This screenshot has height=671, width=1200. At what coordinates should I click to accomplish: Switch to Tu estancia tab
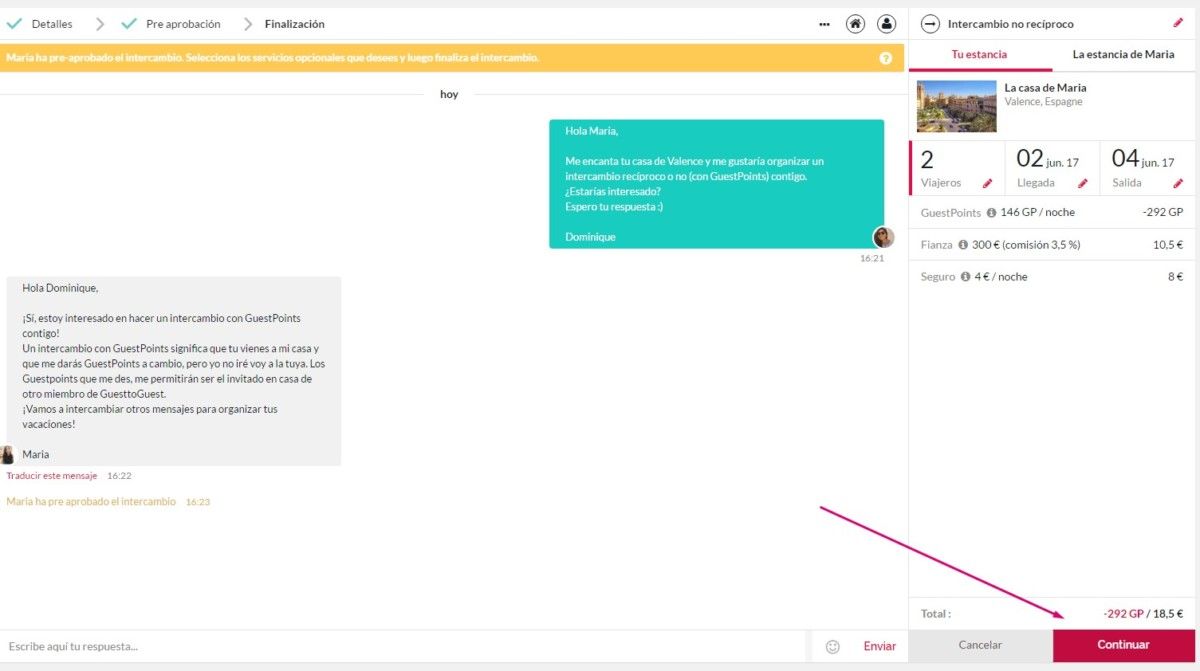pyautogui.click(x=979, y=55)
